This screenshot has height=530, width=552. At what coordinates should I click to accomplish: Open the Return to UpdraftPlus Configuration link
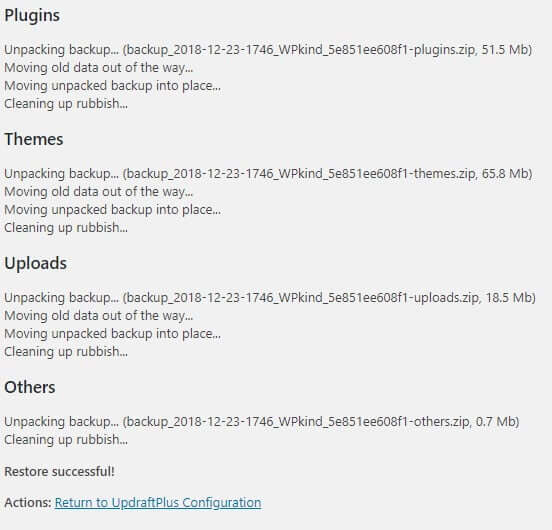coord(158,503)
